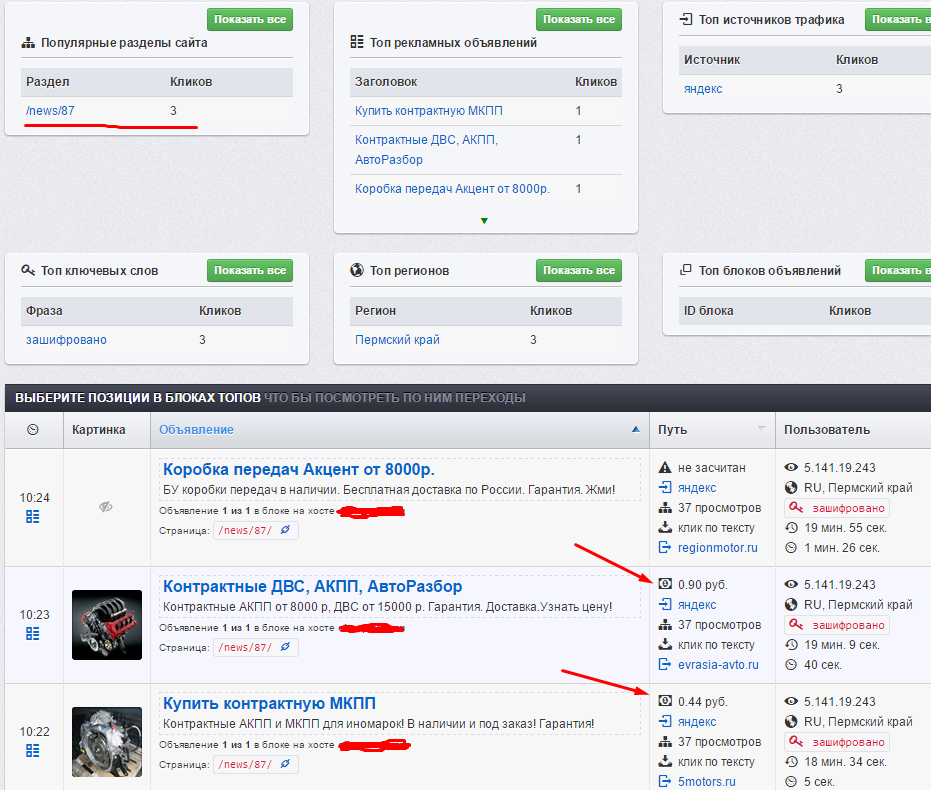Image resolution: width=931 pixels, height=790 pixels.
Task: Show all popular site sections
Action: coord(250,20)
